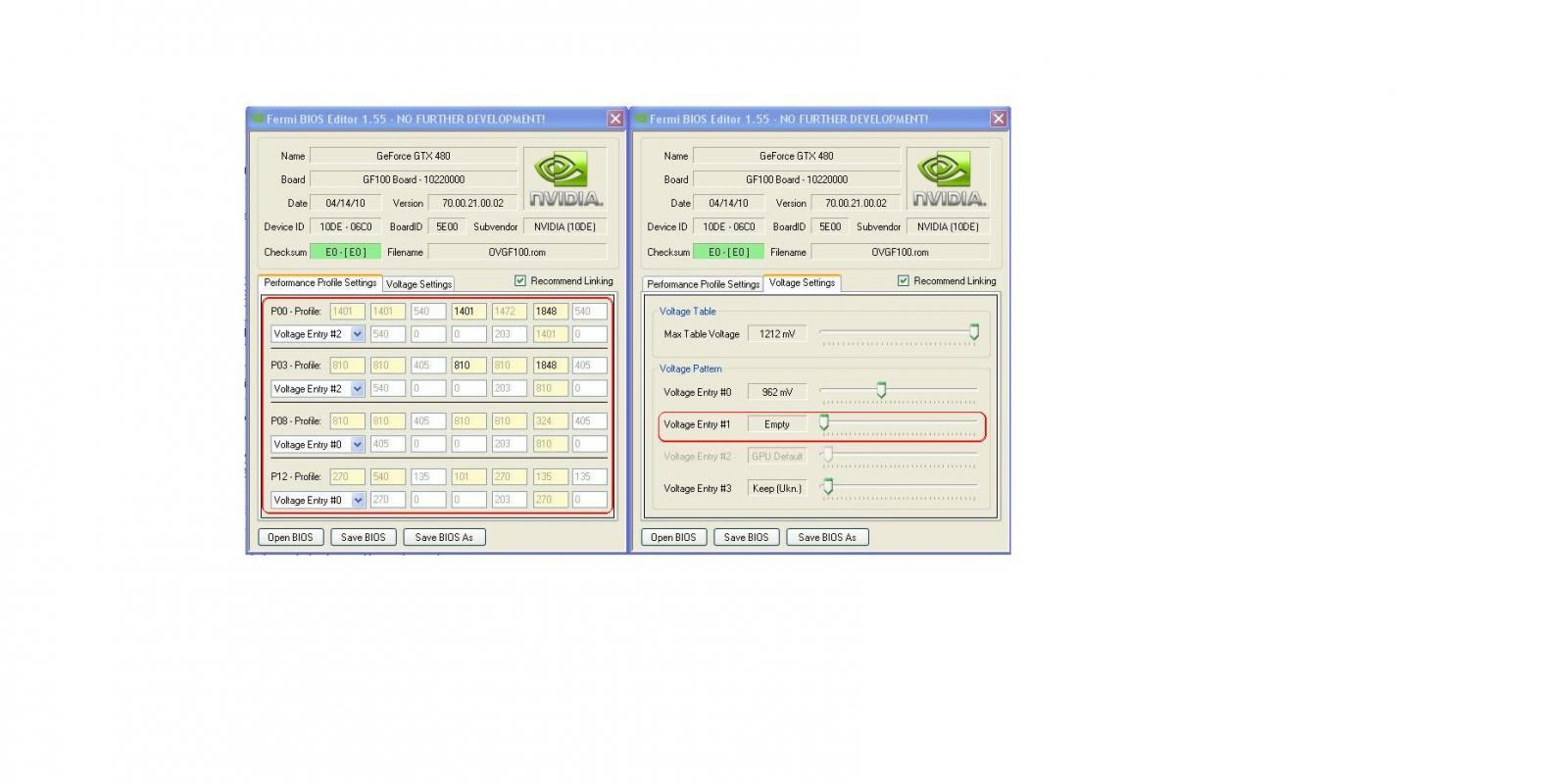Click the 324 field in P08 profile row

(550, 421)
